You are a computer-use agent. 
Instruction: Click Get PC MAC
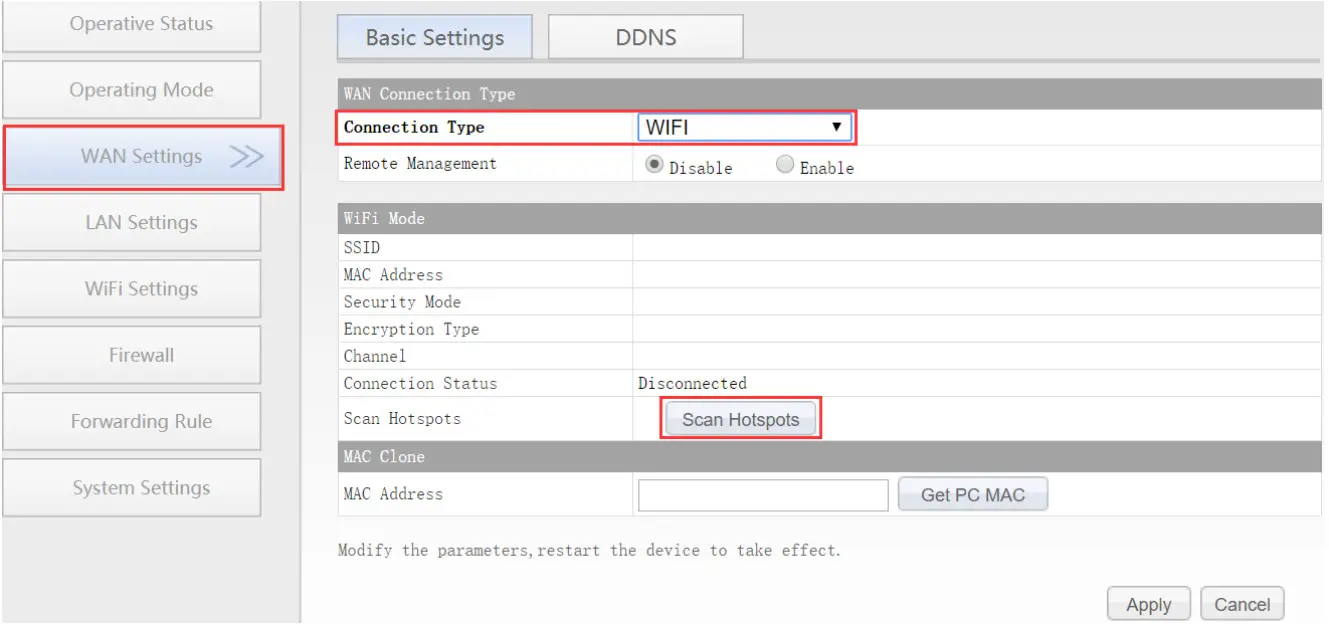click(x=972, y=493)
